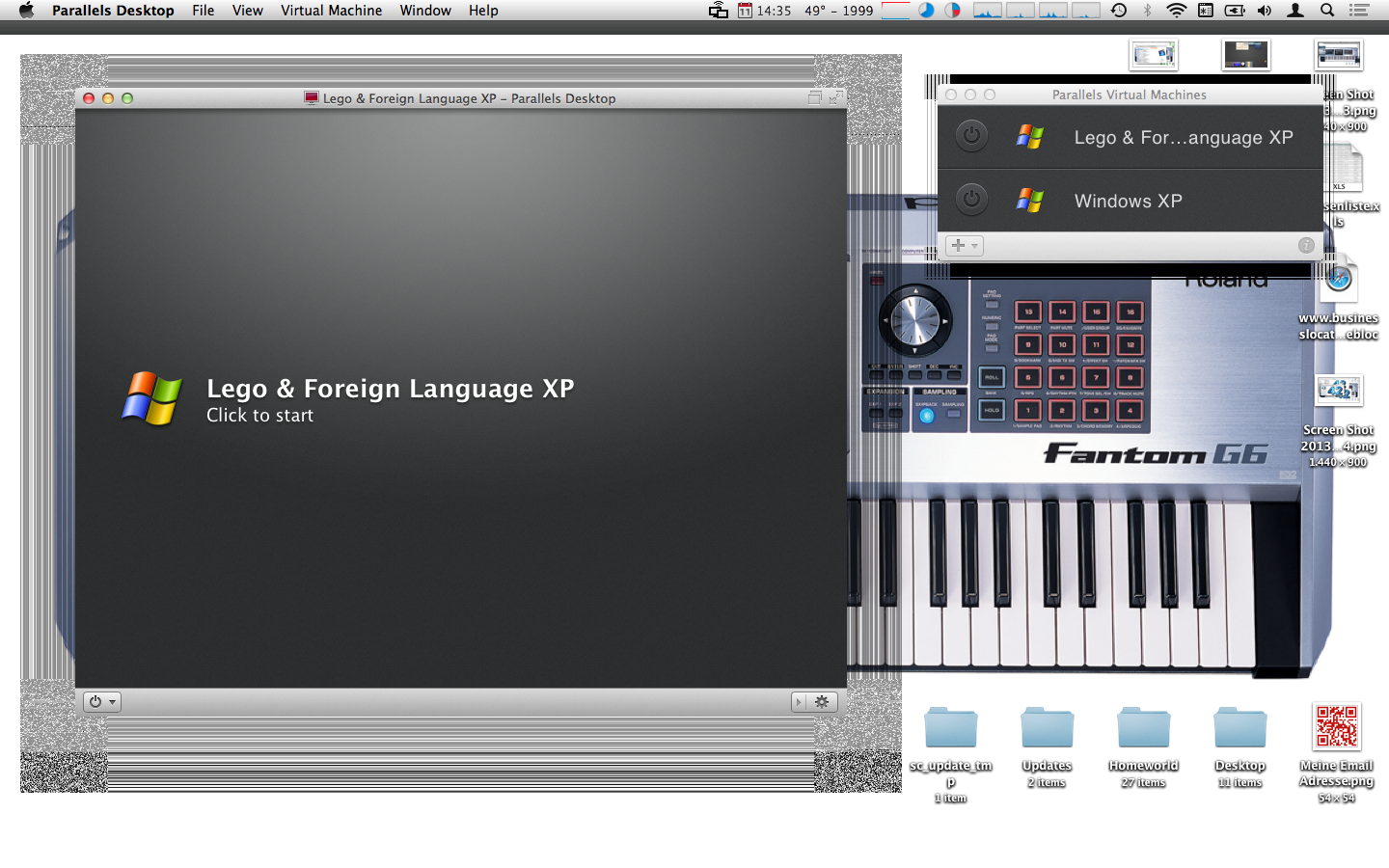Click the "49° – 1999" readout in the menu bar

coord(839,11)
